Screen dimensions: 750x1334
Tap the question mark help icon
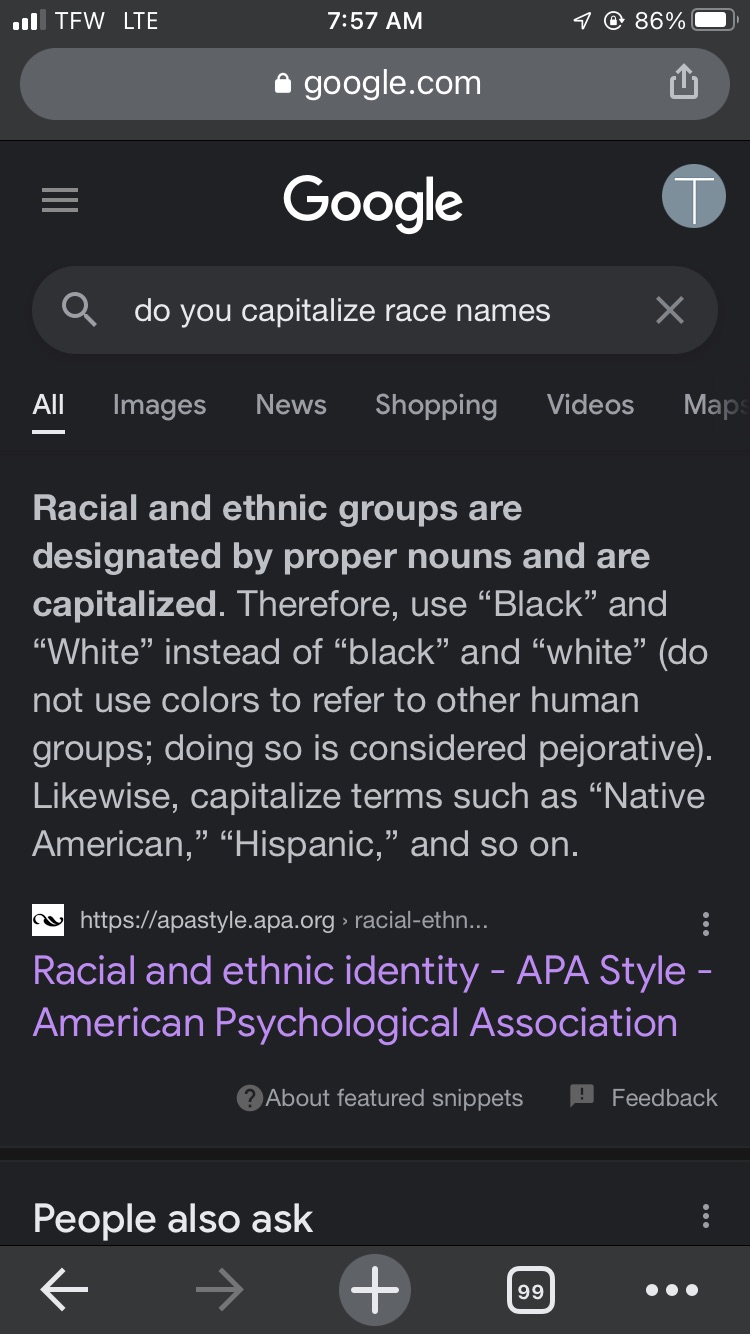pyautogui.click(x=249, y=1098)
